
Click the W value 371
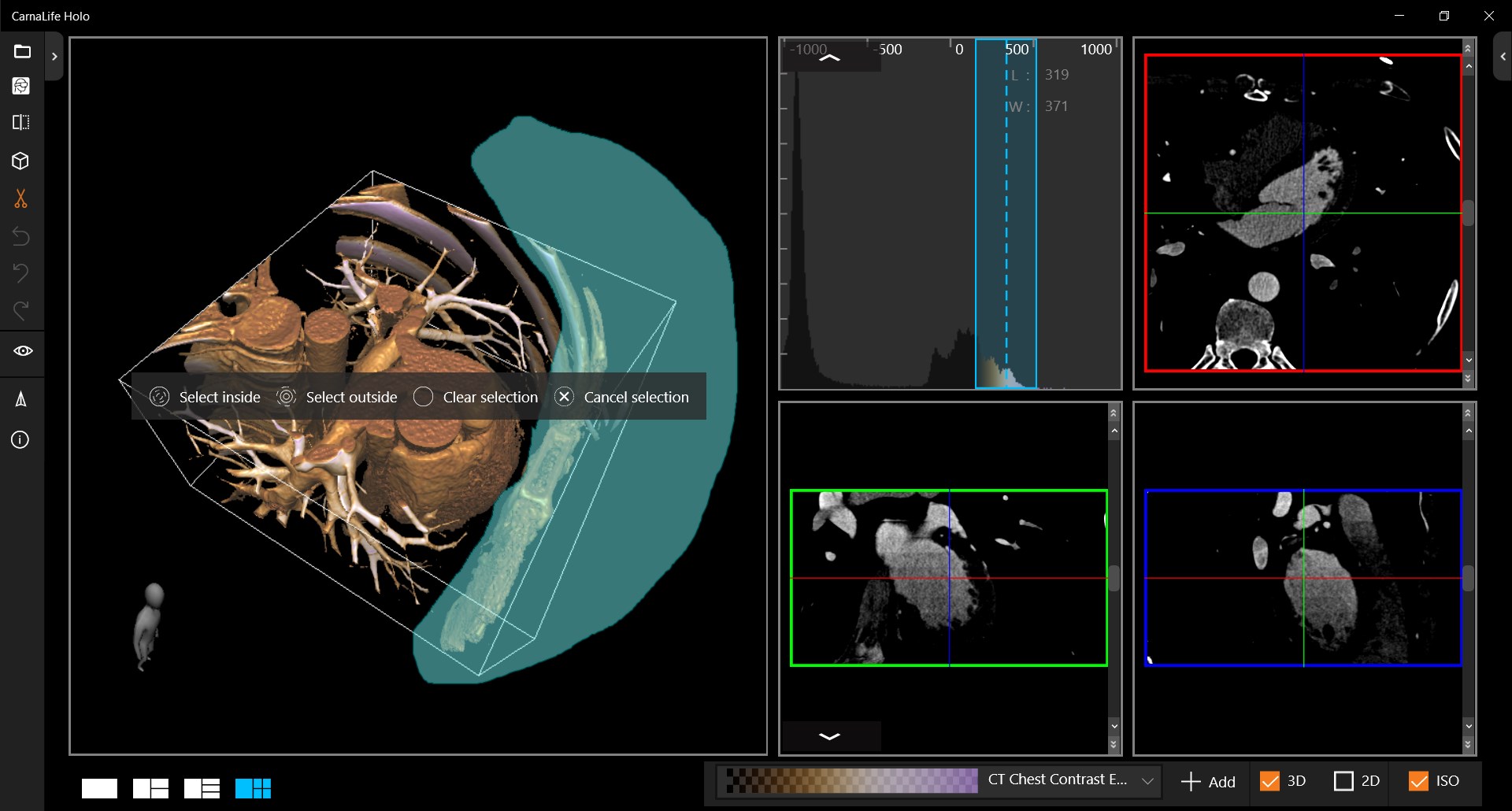point(1057,106)
